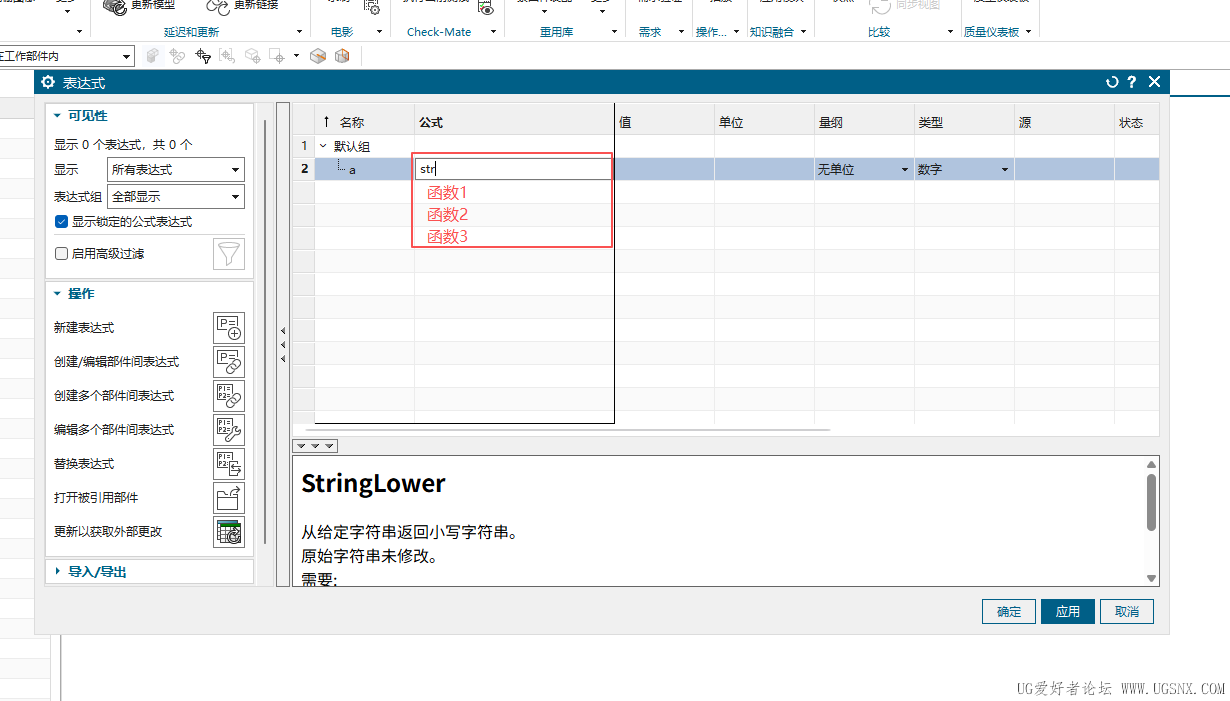Open the 表达式组 dropdown showing 全部显示
Image resolution: width=1230 pixels, height=701 pixels.
click(176, 197)
